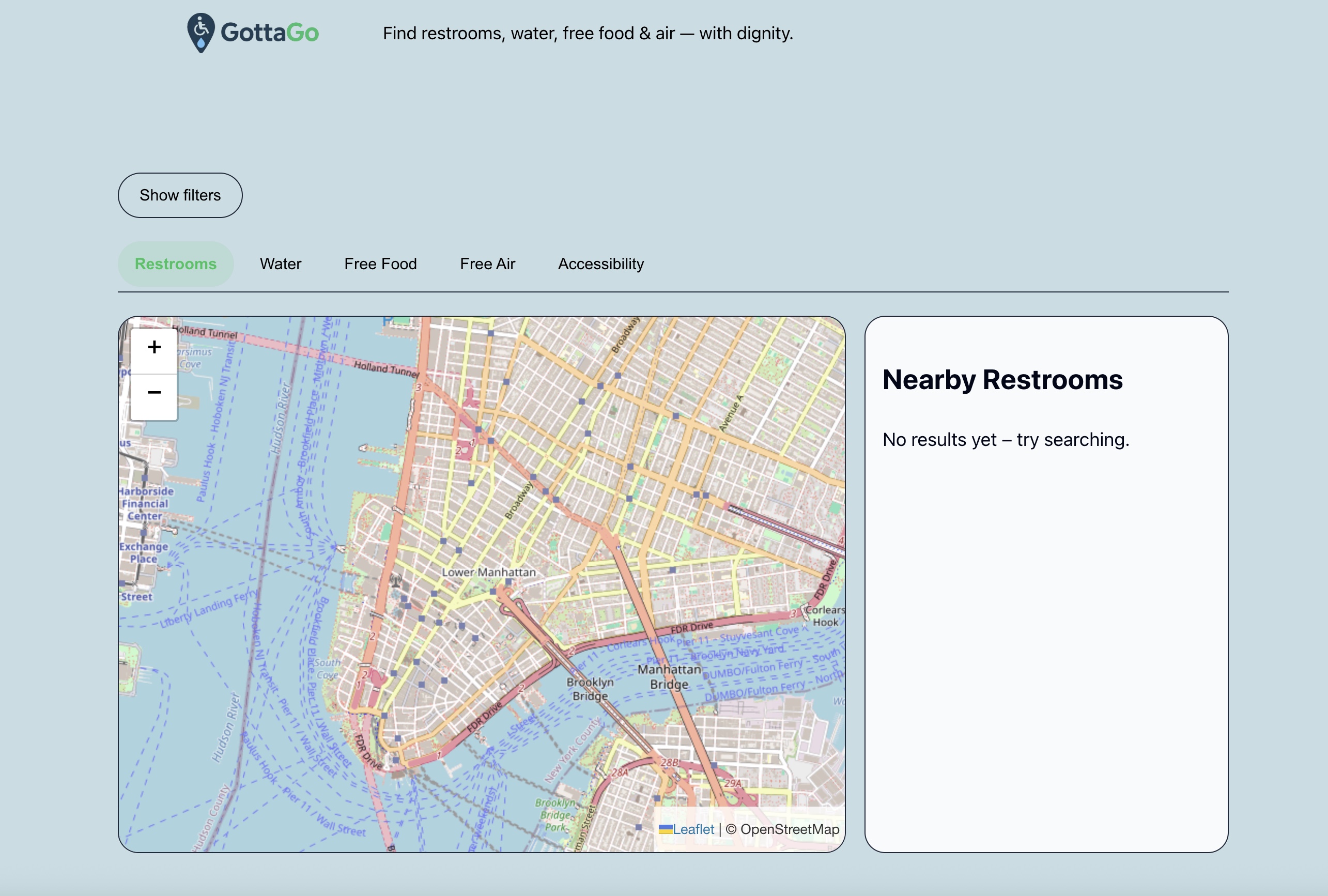Switch to the Free Air tab
Image resolution: width=1328 pixels, height=896 pixels.
487,264
